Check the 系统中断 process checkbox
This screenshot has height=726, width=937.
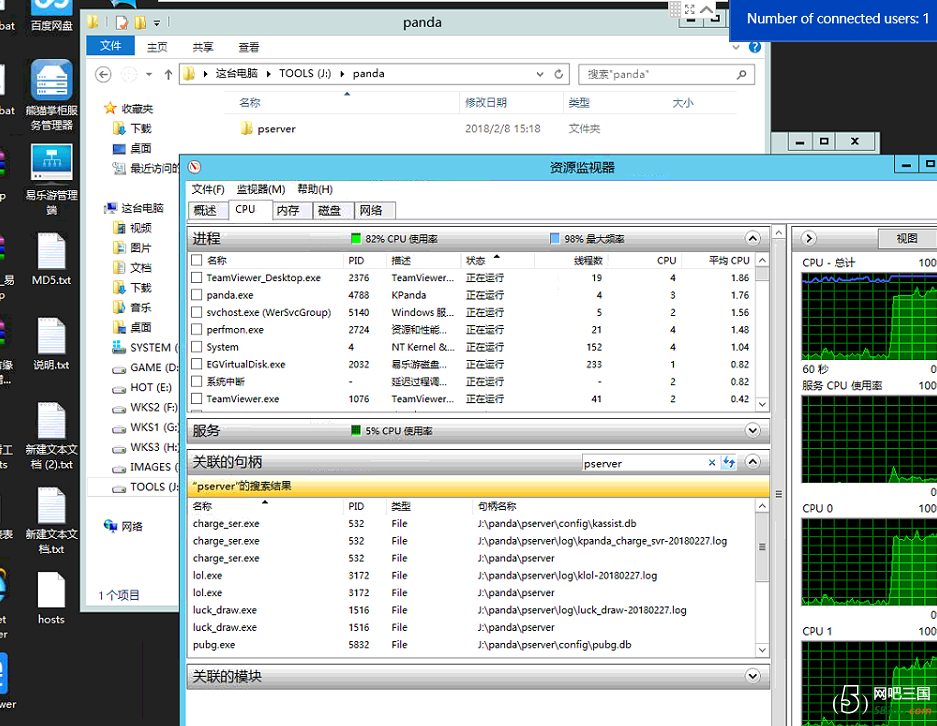197,381
